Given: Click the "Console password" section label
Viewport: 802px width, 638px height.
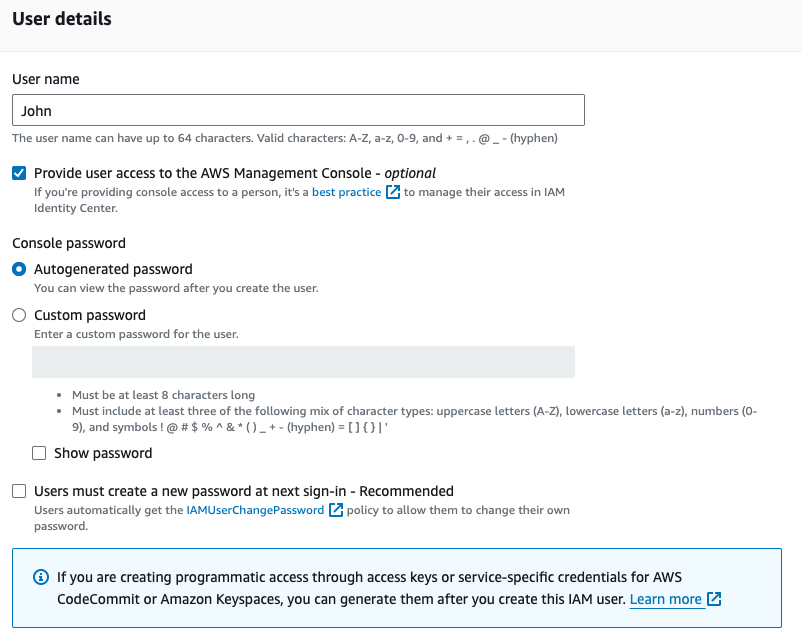Looking at the screenshot, I should (69, 243).
